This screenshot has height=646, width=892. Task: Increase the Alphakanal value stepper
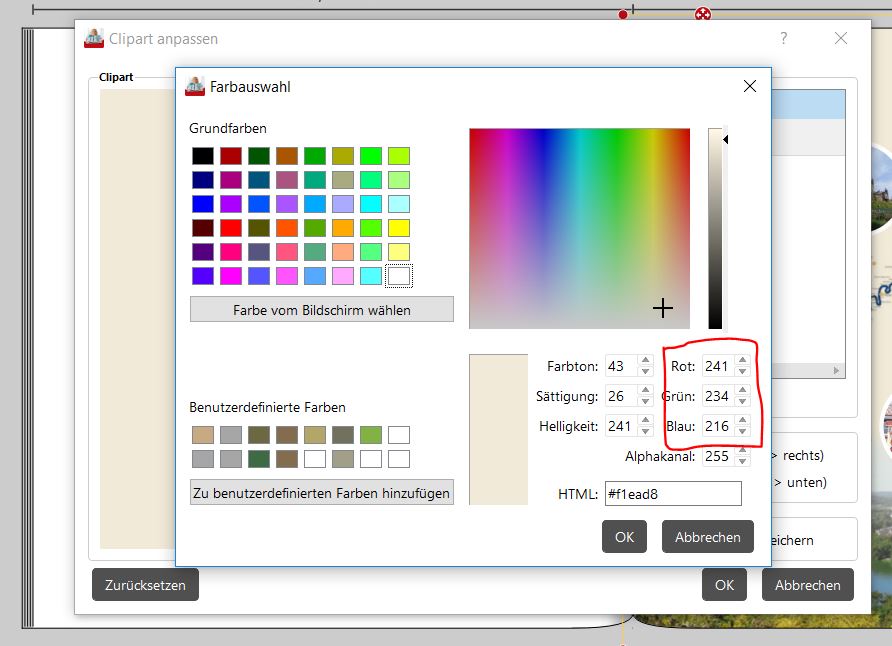tap(742, 451)
